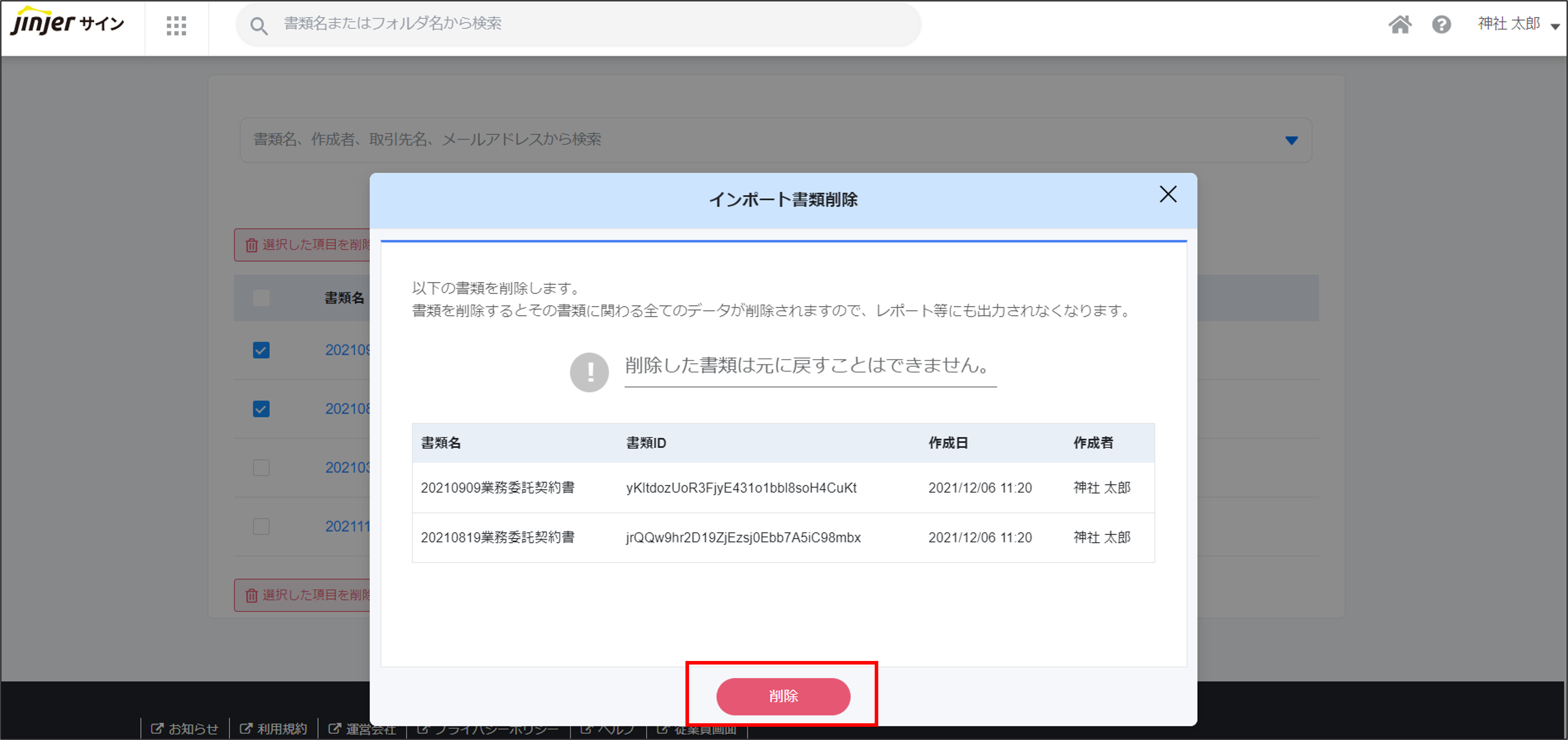Toggle the header select-all checkbox
This screenshot has width=1568, height=740.
[261, 298]
